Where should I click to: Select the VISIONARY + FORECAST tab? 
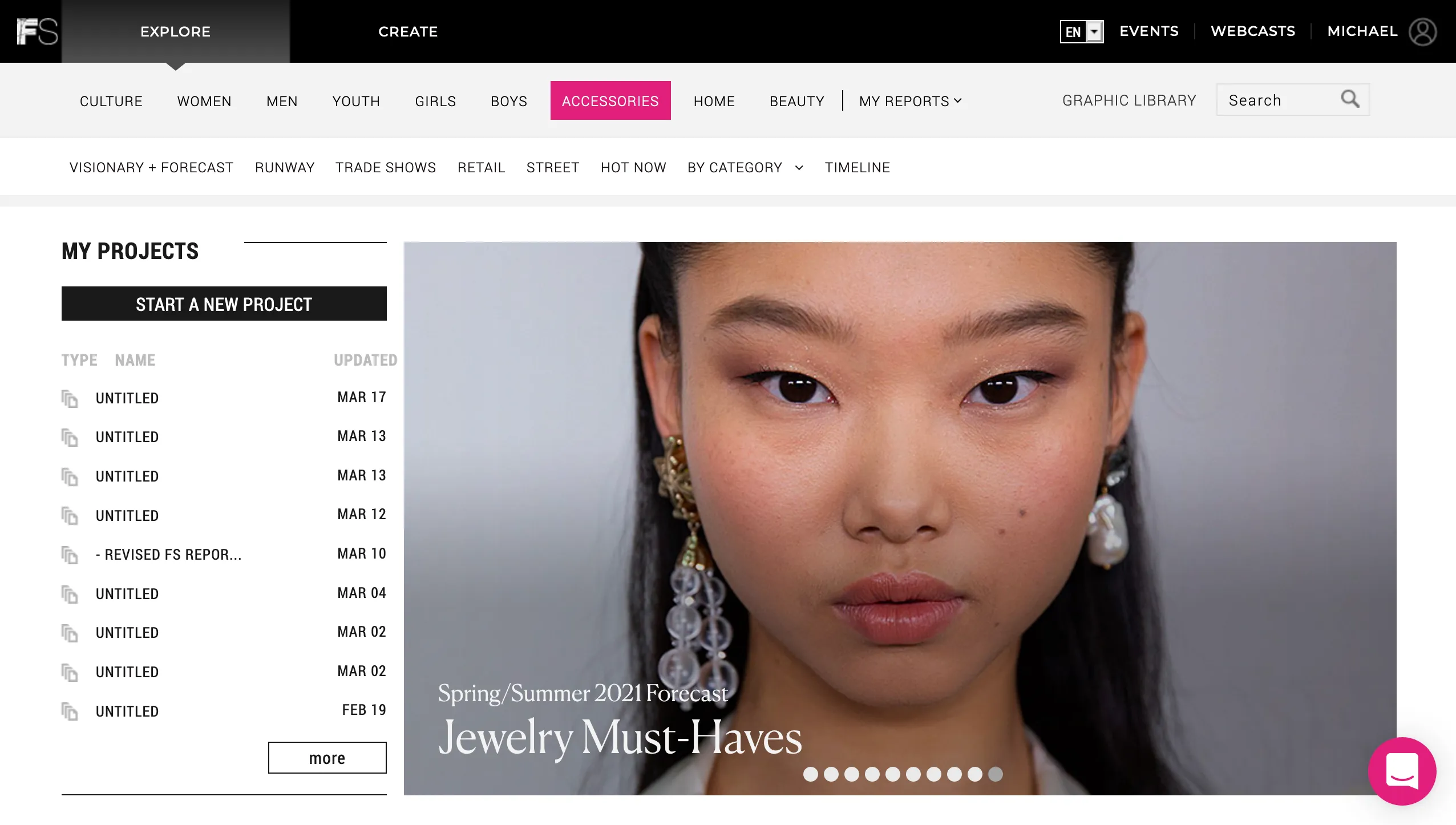click(151, 167)
